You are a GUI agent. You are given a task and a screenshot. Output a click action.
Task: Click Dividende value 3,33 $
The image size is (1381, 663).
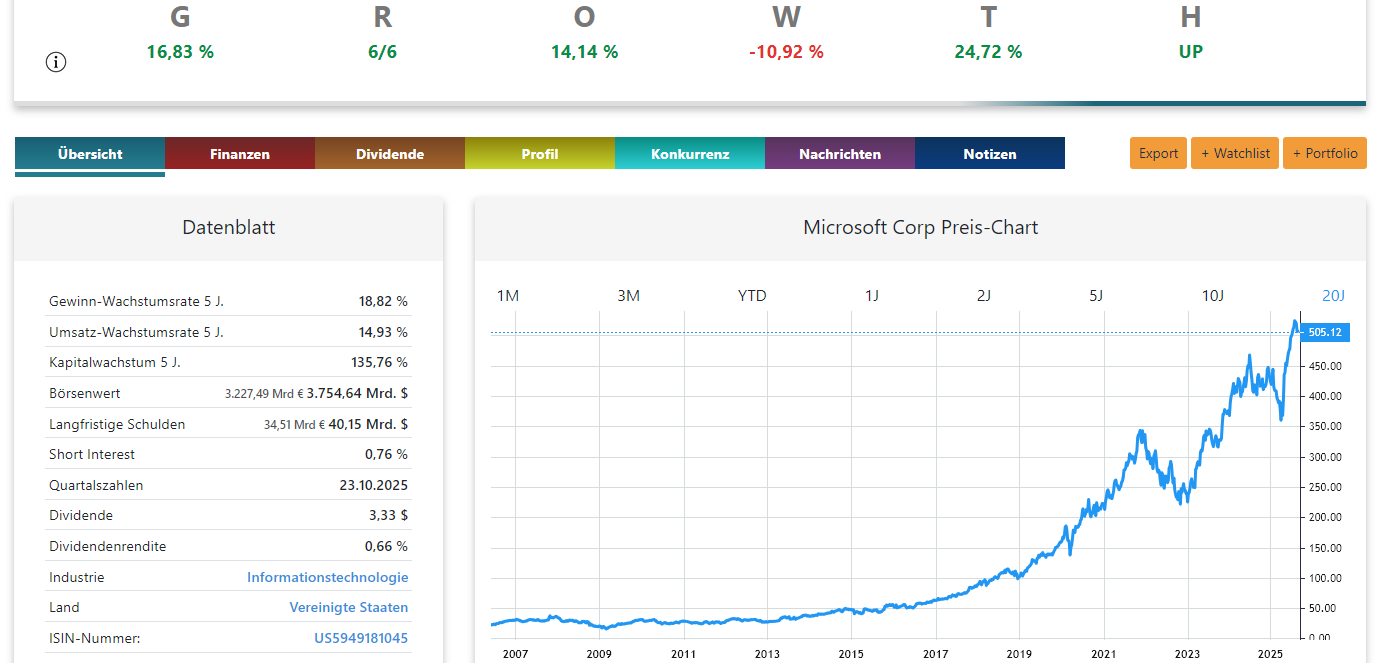tap(388, 515)
